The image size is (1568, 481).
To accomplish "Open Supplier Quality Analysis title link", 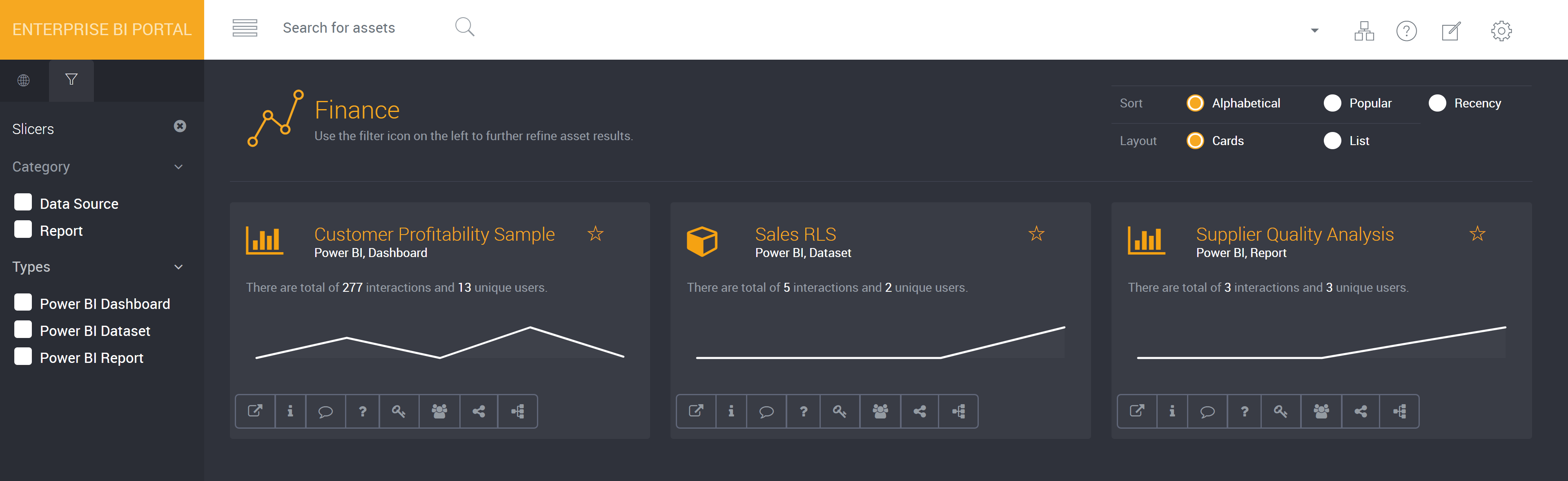I will pyautogui.click(x=1295, y=234).
